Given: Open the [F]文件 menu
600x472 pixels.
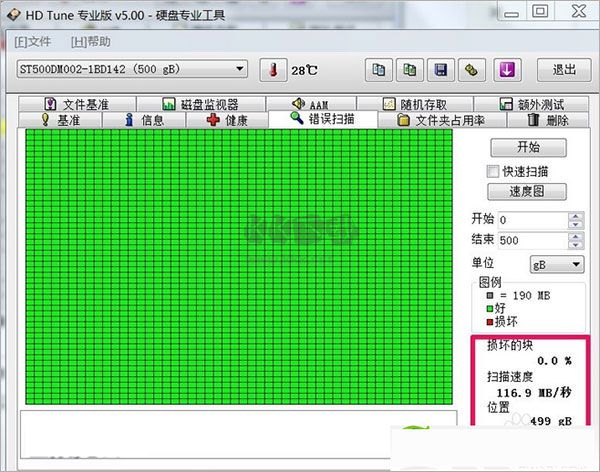Looking at the screenshot, I should [x=33, y=41].
